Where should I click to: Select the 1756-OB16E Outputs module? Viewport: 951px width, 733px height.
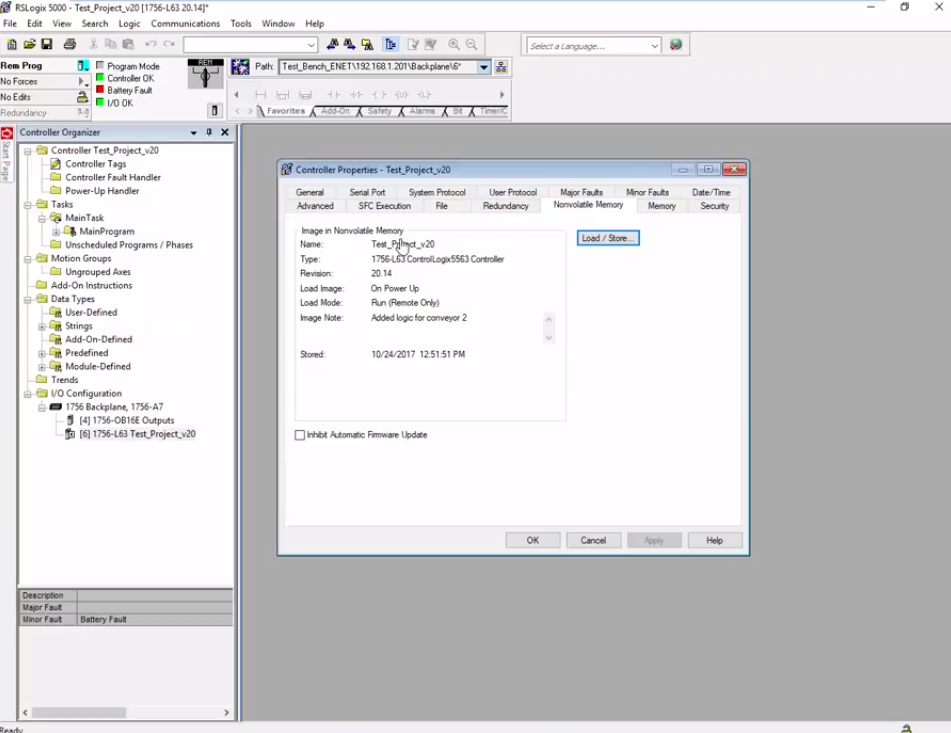click(x=126, y=421)
